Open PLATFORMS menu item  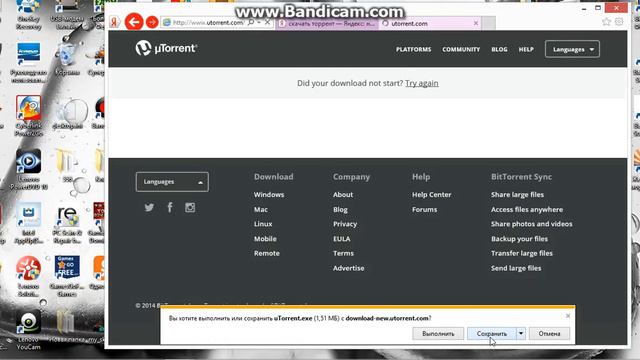point(413,49)
